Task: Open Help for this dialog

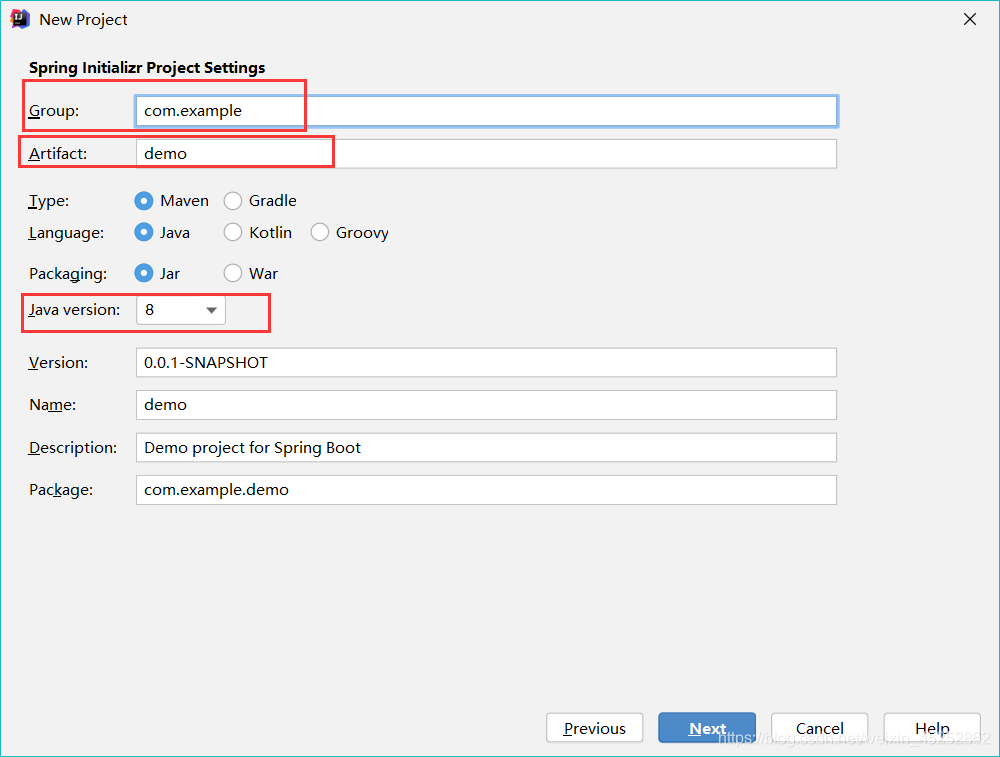Action: (x=932, y=728)
